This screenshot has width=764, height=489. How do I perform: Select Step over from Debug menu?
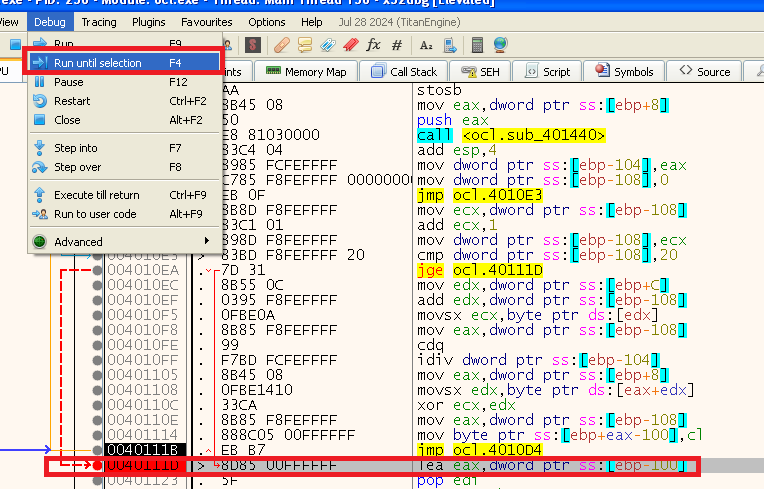(x=77, y=167)
